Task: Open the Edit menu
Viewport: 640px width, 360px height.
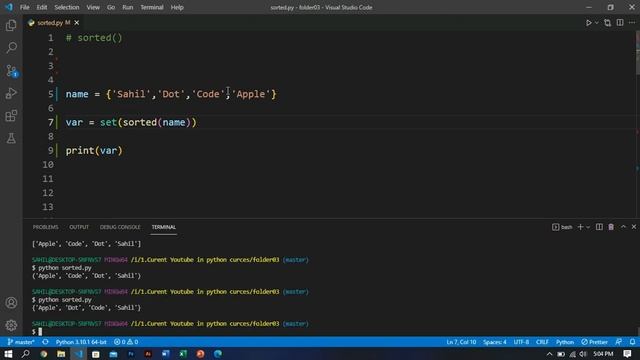Action: [42, 7]
